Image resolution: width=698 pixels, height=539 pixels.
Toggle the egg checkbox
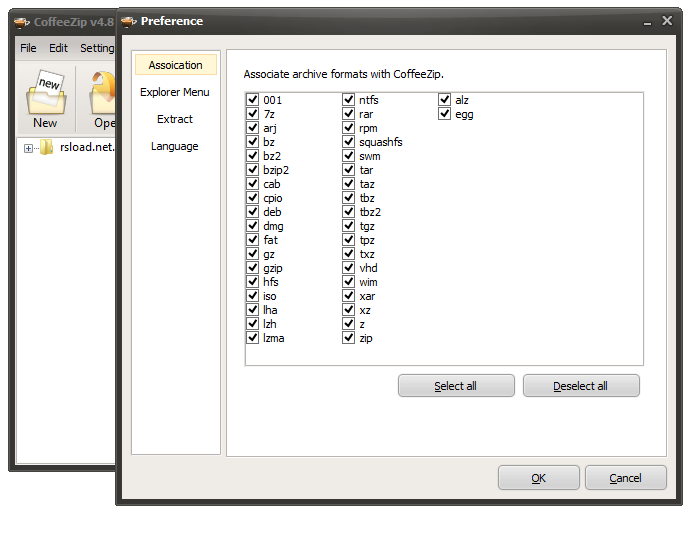click(x=445, y=113)
